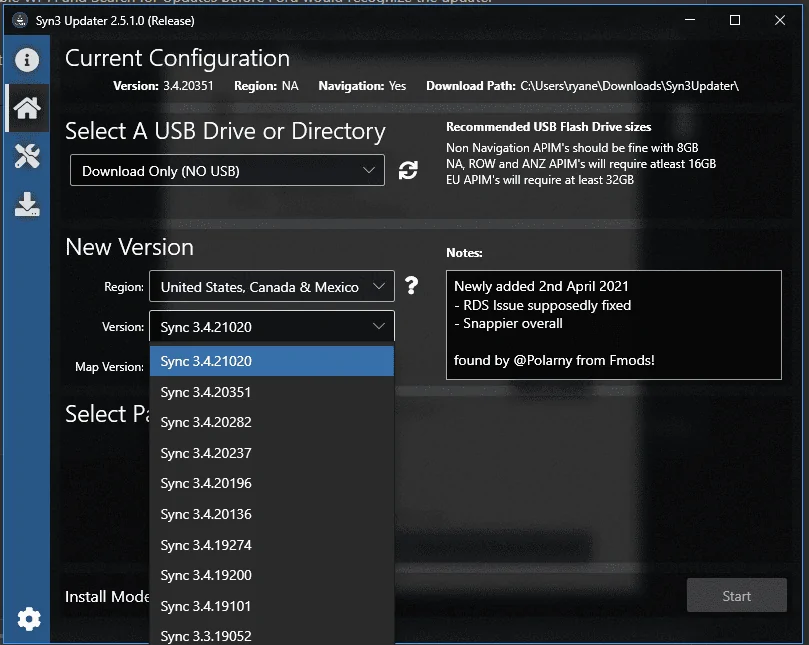Choose Sync 3.4.20237 version
Viewport: 809px width, 645px height.
point(272,453)
